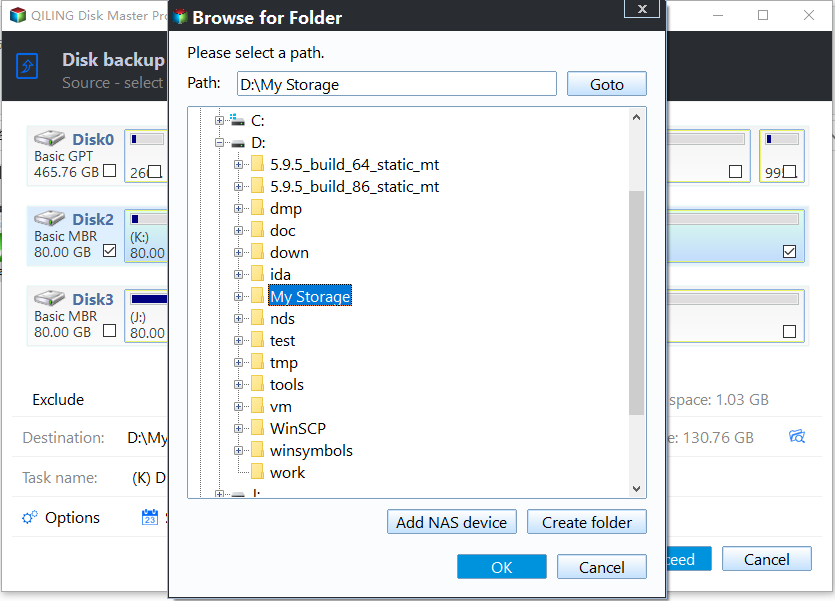Screen dimensions: 835x601
Task: Click the Disk0 drive icon
Action: coord(50,138)
